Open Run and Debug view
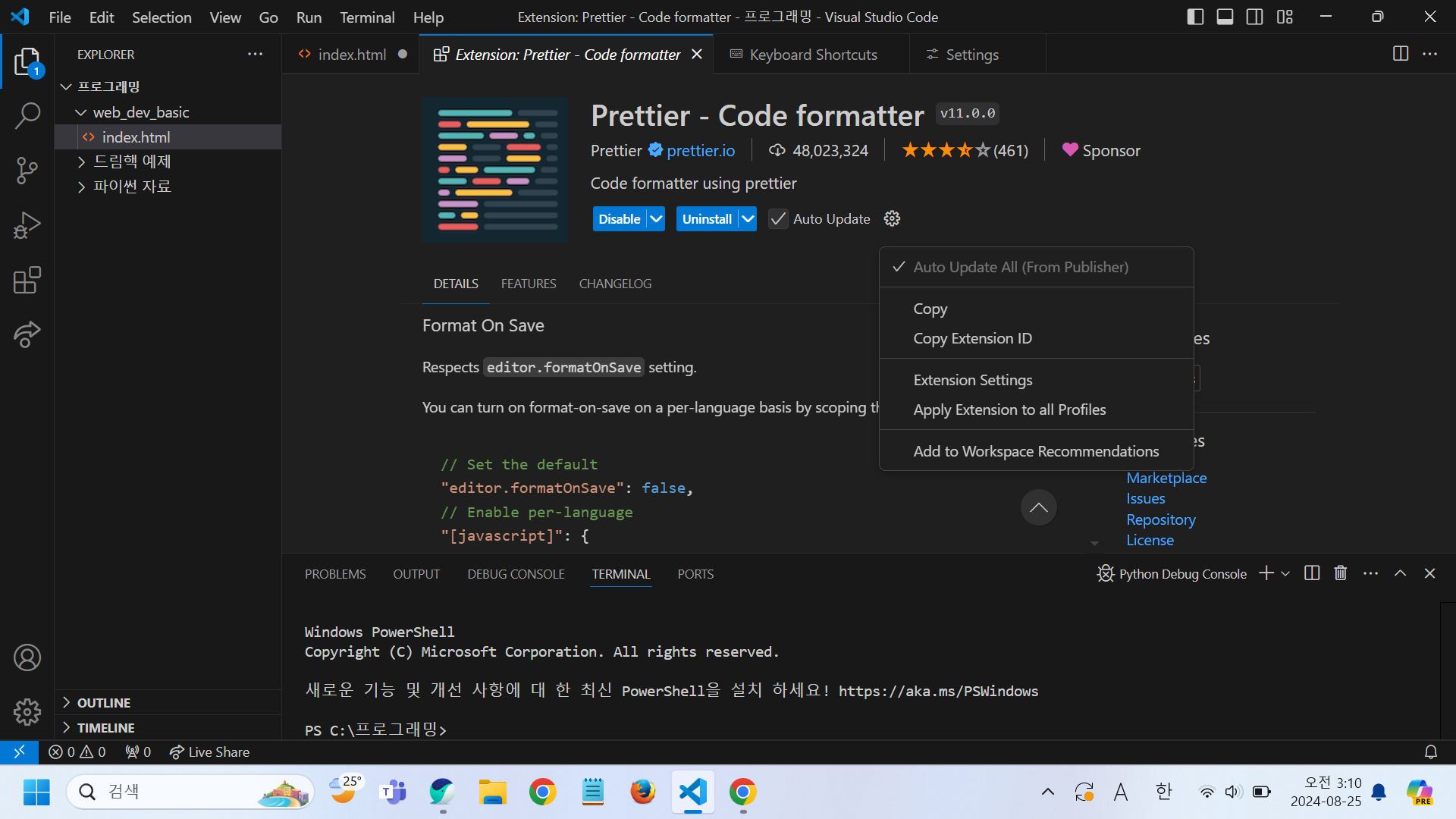Image resolution: width=1456 pixels, height=819 pixels. [27, 225]
